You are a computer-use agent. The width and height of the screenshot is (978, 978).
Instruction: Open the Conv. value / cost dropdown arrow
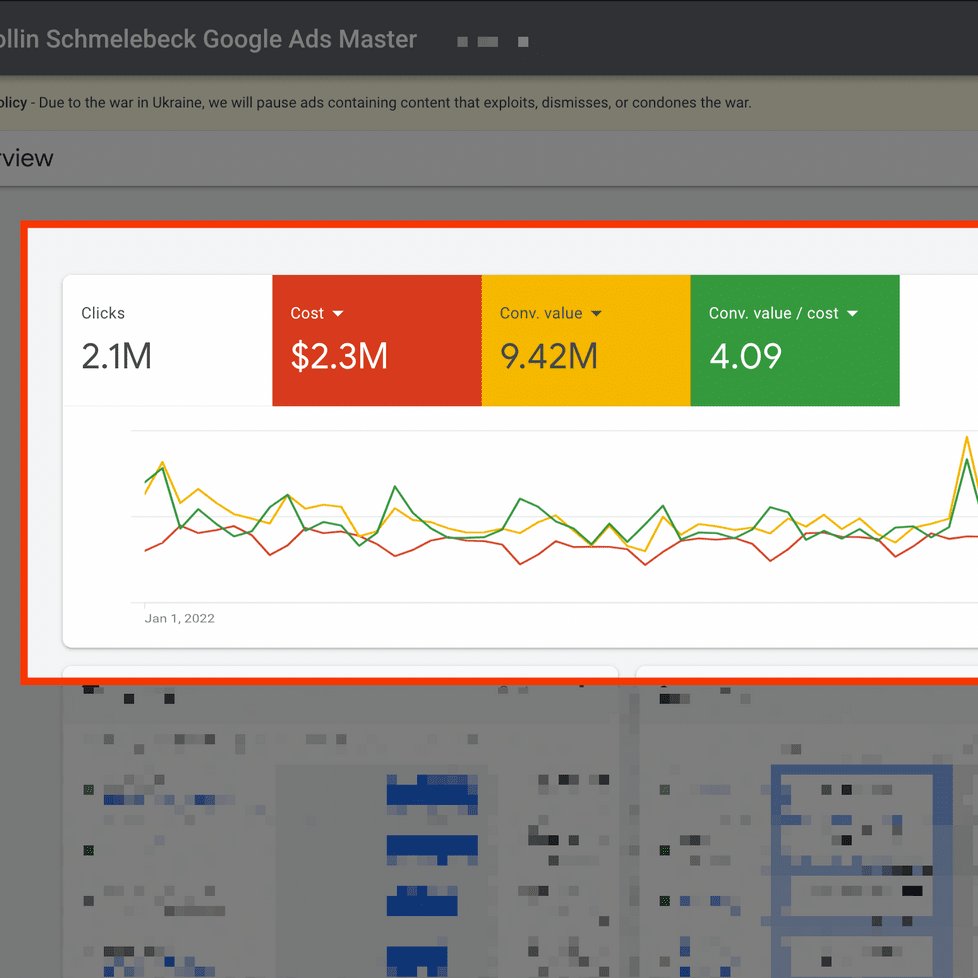point(853,313)
